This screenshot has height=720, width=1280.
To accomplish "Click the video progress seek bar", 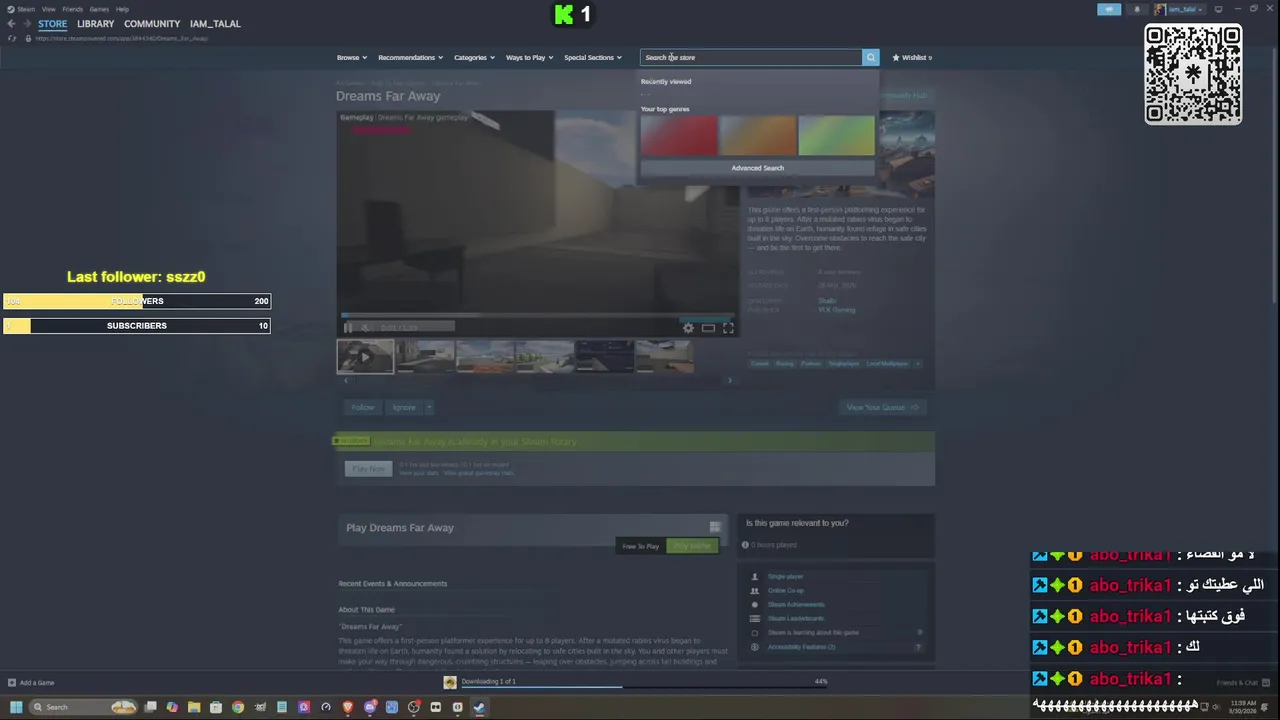I will 537,315.
